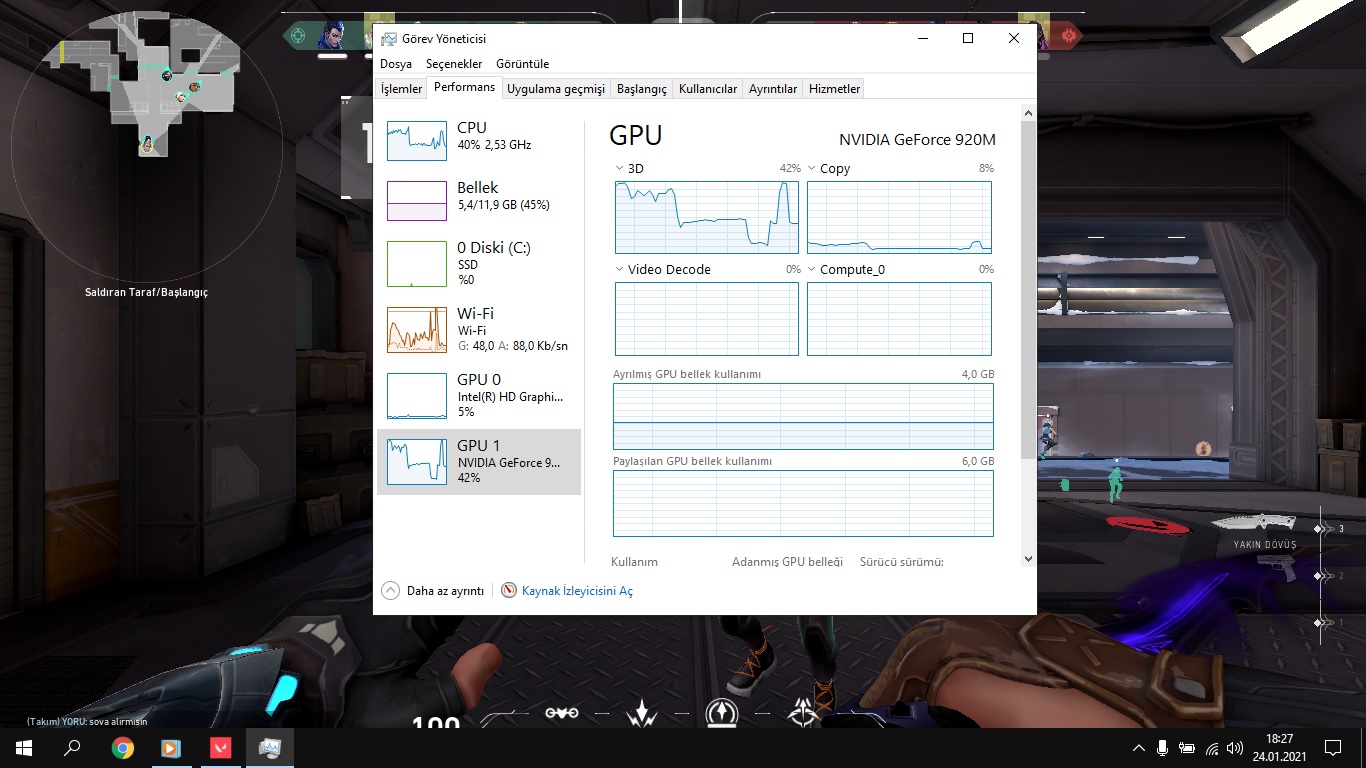Select Bellek in the performance sidebar
The width and height of the screenshot is (1366, 768).
coord(478,201)
